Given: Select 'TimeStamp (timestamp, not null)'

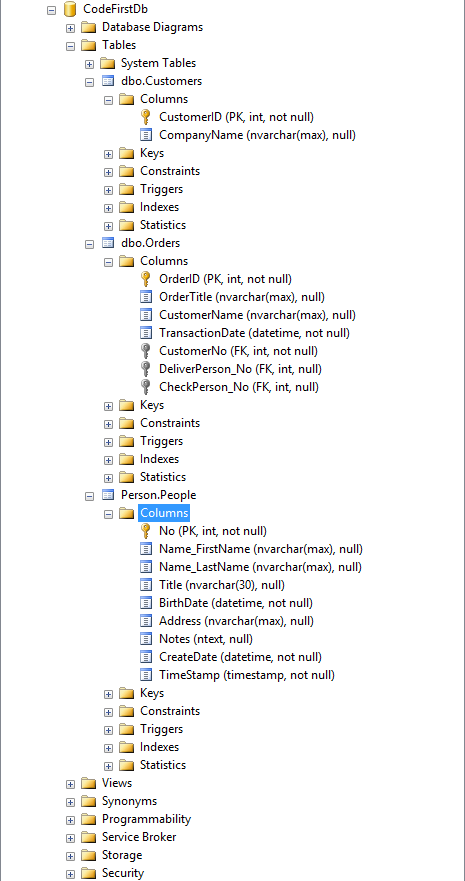Looking at the screenshot, I should (x=247, y=675).
